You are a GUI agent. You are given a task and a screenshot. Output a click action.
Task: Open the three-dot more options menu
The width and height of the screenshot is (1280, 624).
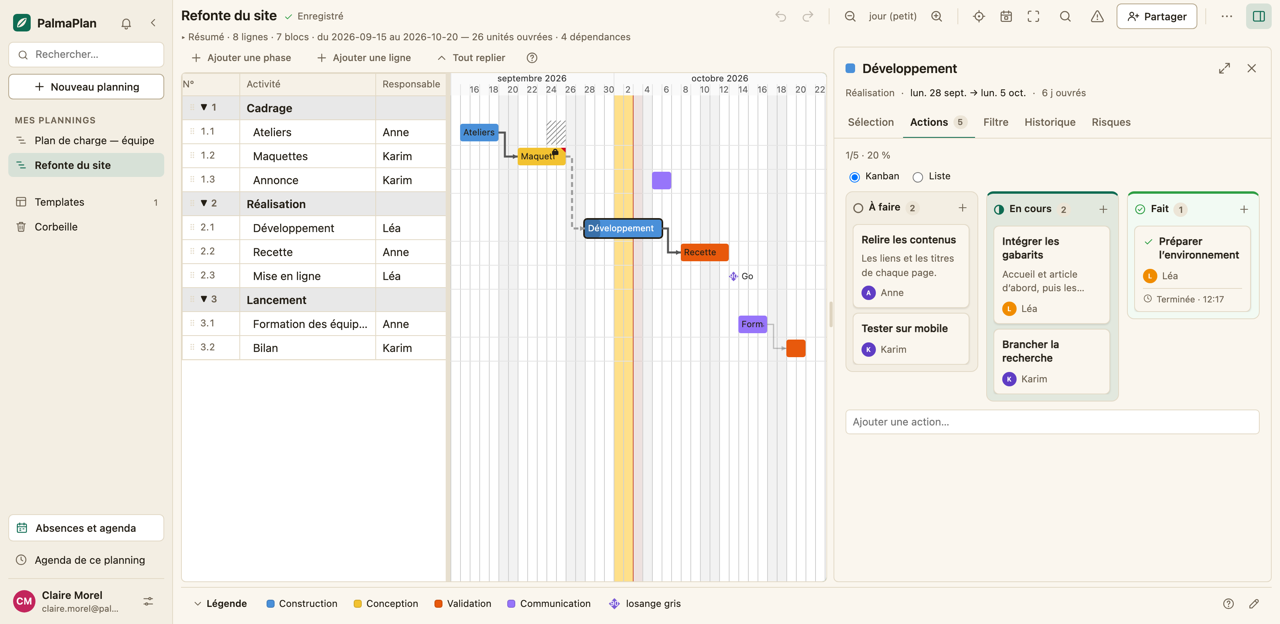(1226, 16)
